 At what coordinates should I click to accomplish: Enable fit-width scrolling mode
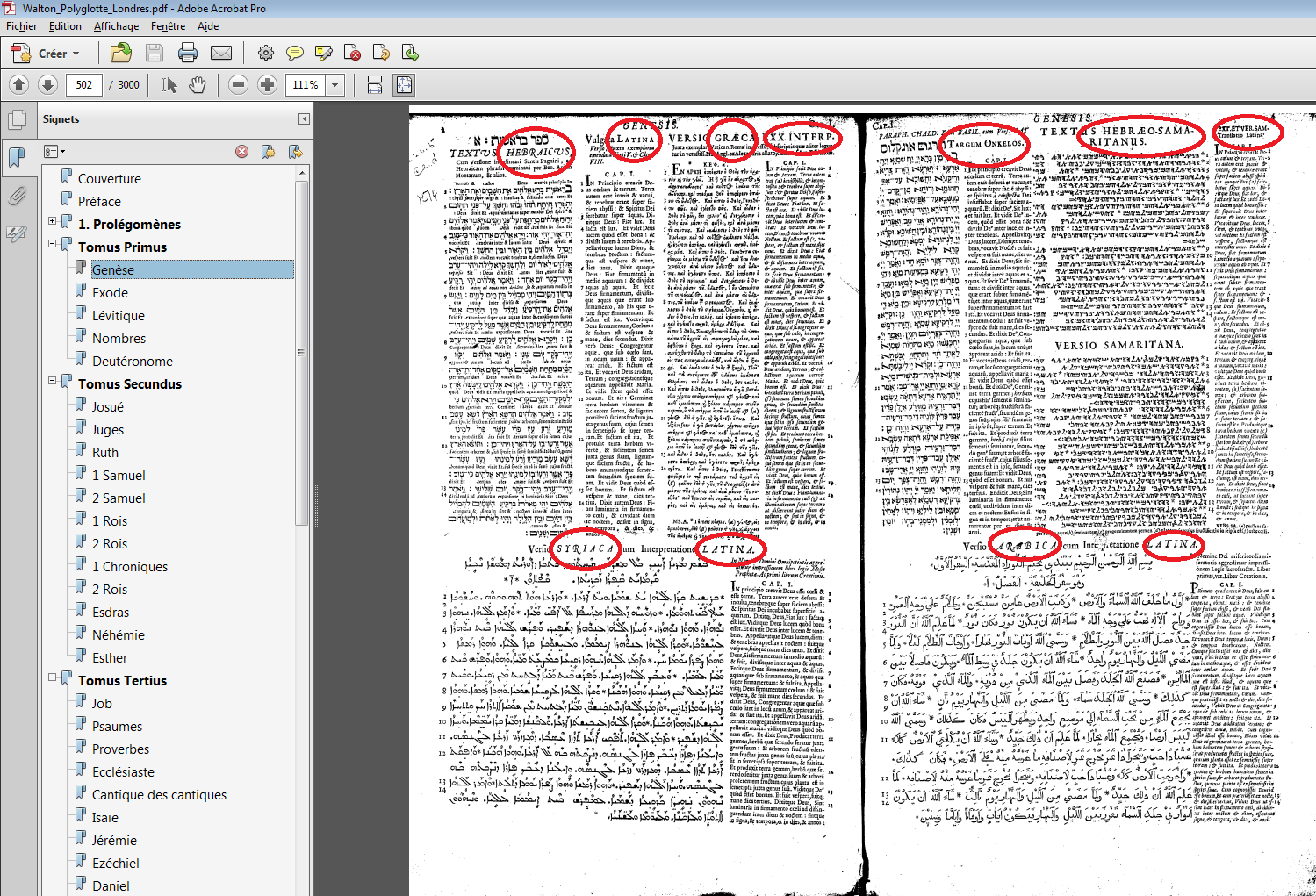click(x=375, y=84)
